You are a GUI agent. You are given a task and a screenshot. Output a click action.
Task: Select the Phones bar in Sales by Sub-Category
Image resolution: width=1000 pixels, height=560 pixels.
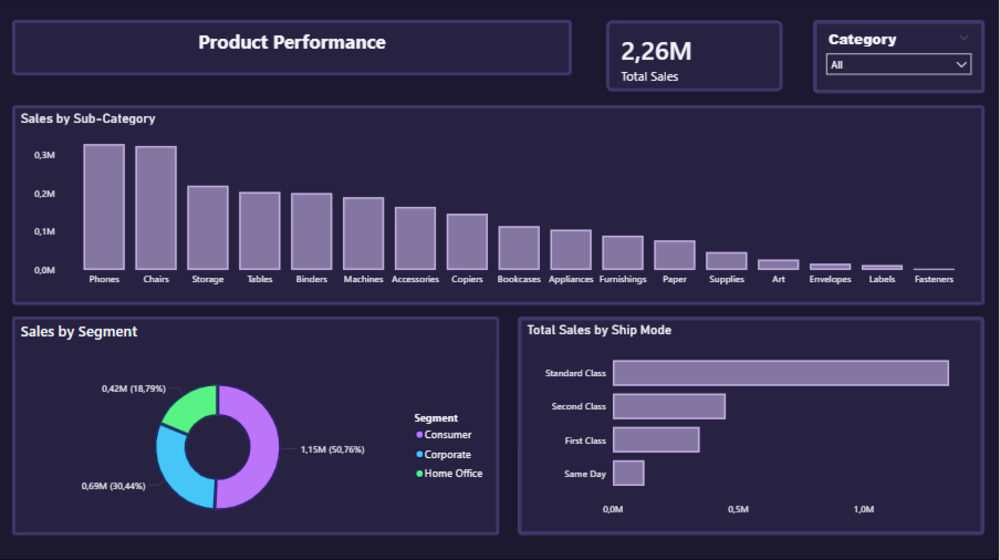(x=104, y=207)
